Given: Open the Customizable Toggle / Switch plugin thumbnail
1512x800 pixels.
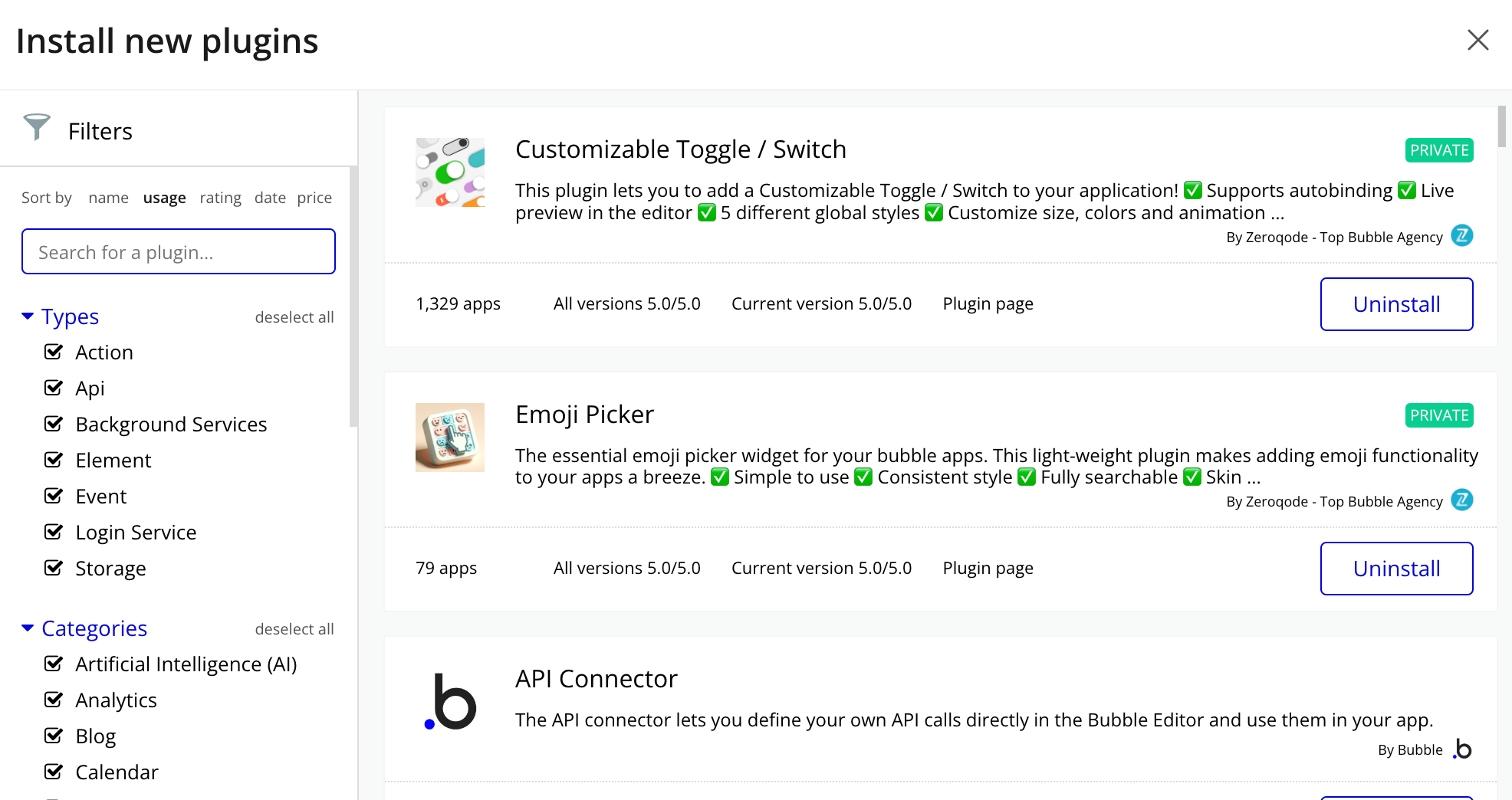Looking at the screenshot, I should (450, 172).
